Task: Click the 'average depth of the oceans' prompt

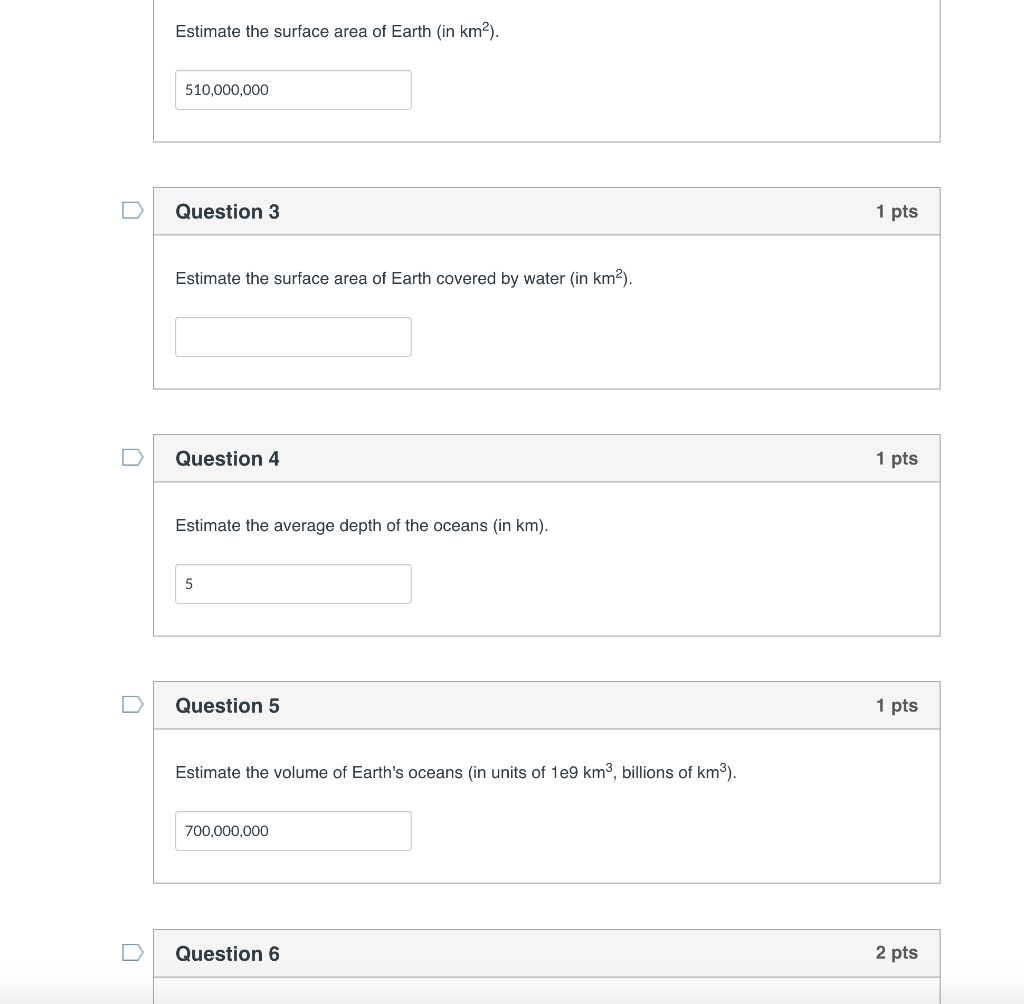Action: [361, 525]
